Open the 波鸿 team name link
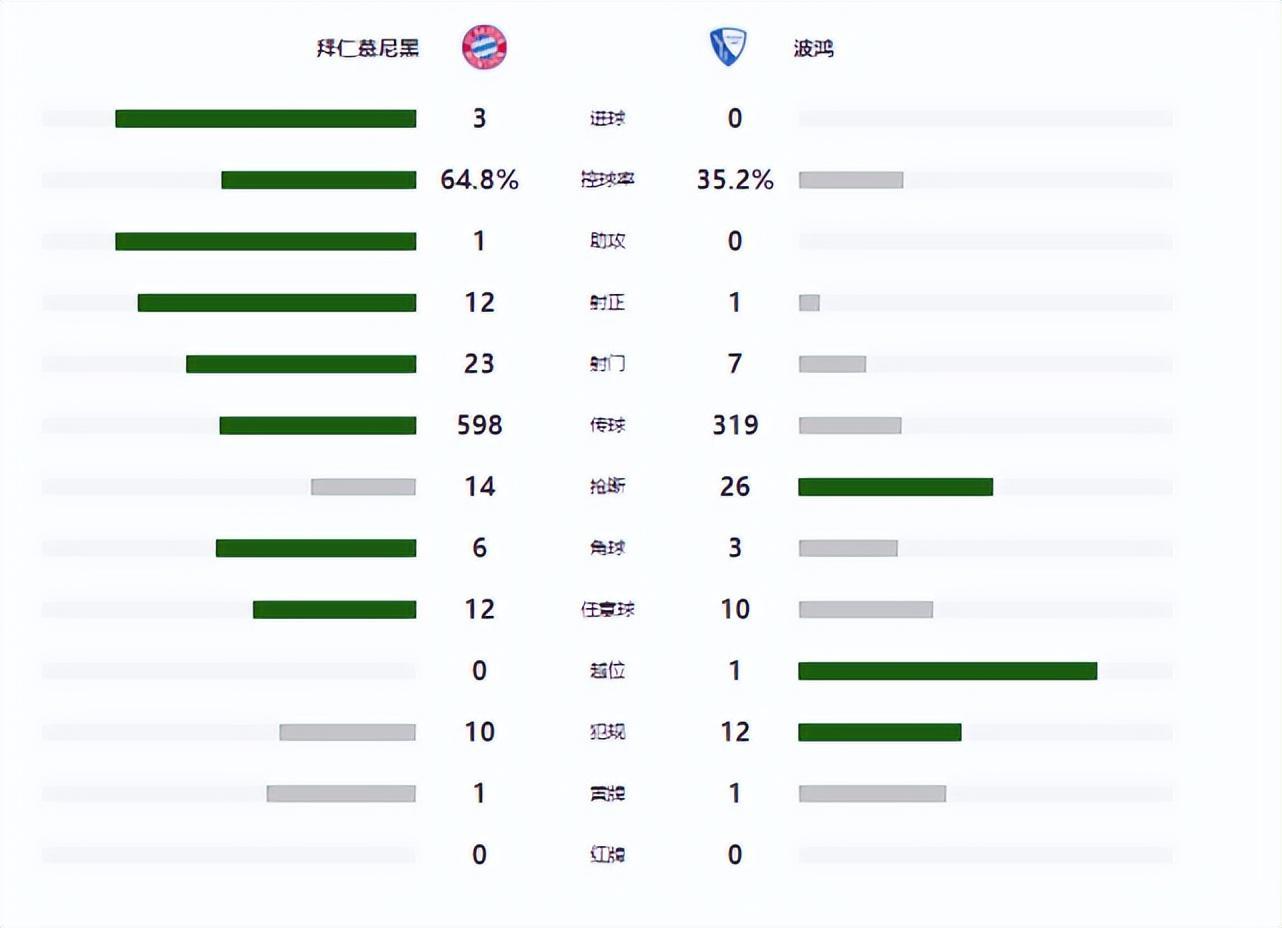The height and width of the screenshot is (928, 1282). [x=813, y=48]
